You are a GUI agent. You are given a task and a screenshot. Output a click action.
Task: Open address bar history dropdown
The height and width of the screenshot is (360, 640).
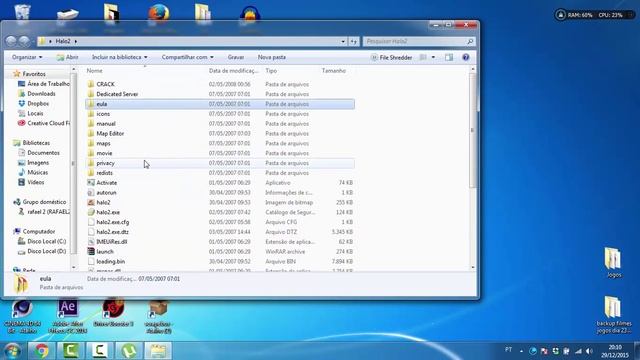pos(343,41)
